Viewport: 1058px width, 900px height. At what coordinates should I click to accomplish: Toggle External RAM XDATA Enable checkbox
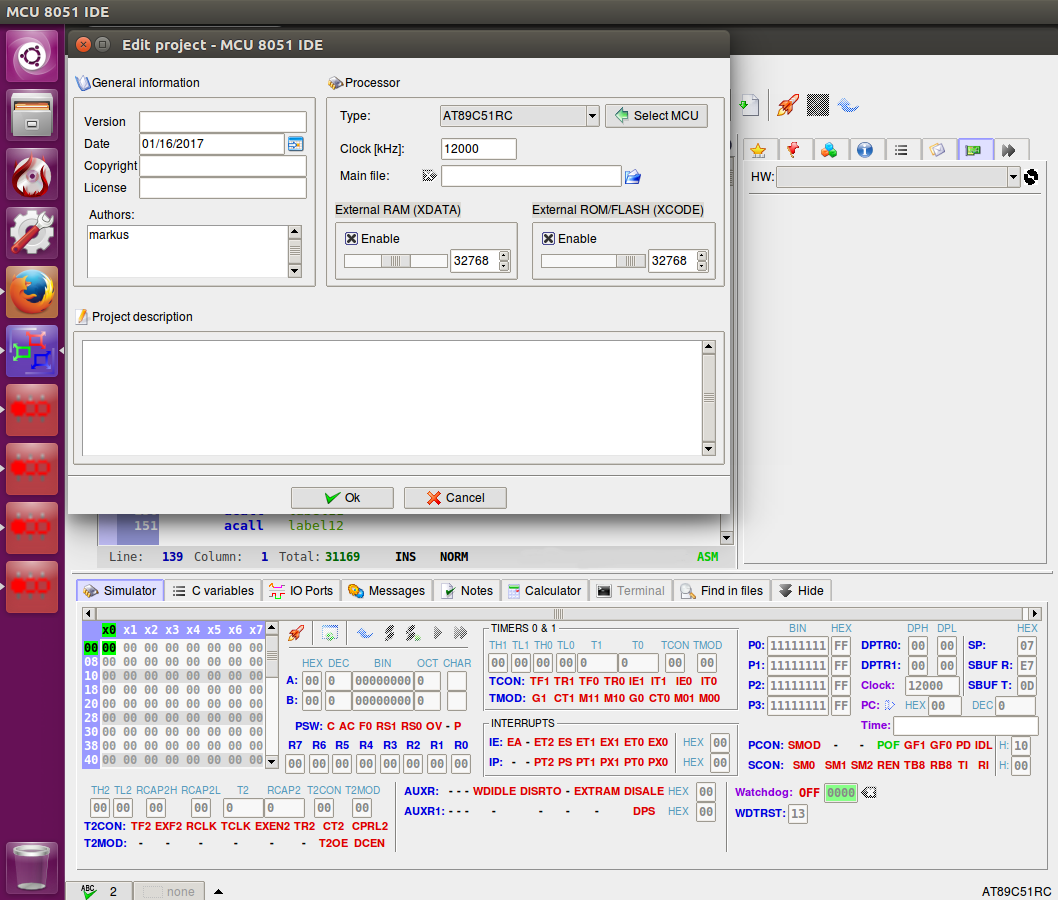coord(352,239)
